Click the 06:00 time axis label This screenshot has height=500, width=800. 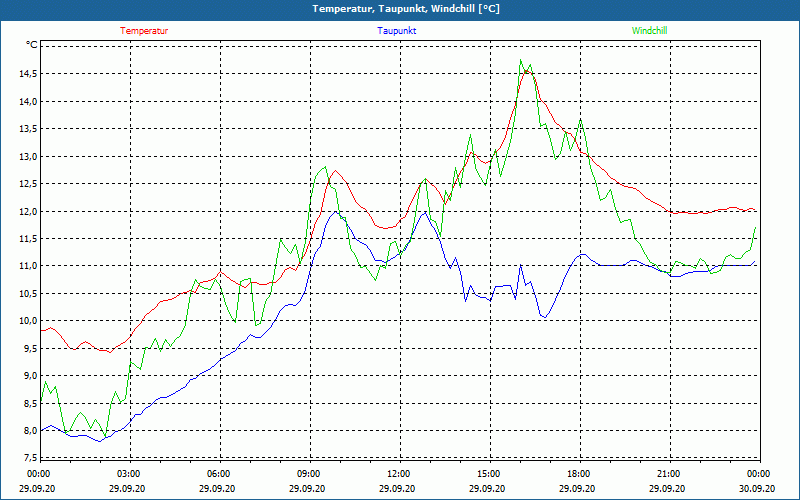pyautogui.click(x=217, y=474)
